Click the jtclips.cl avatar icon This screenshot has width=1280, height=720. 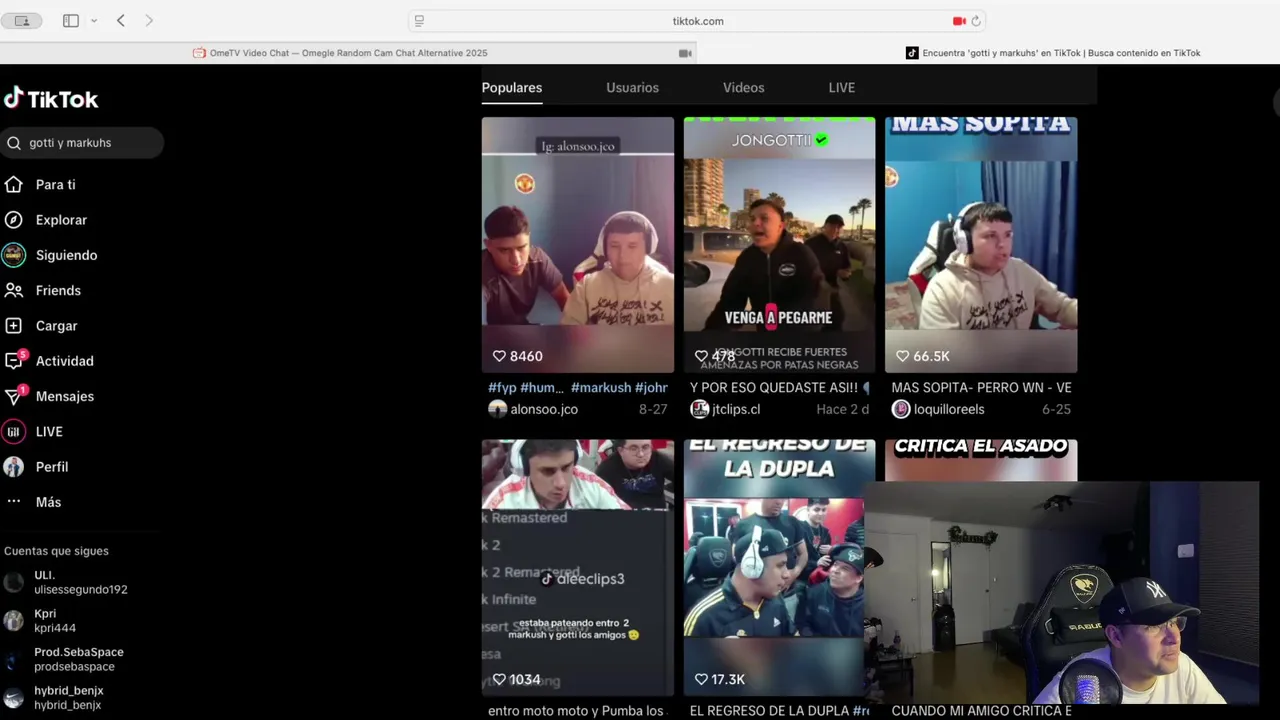coord(700,409)
